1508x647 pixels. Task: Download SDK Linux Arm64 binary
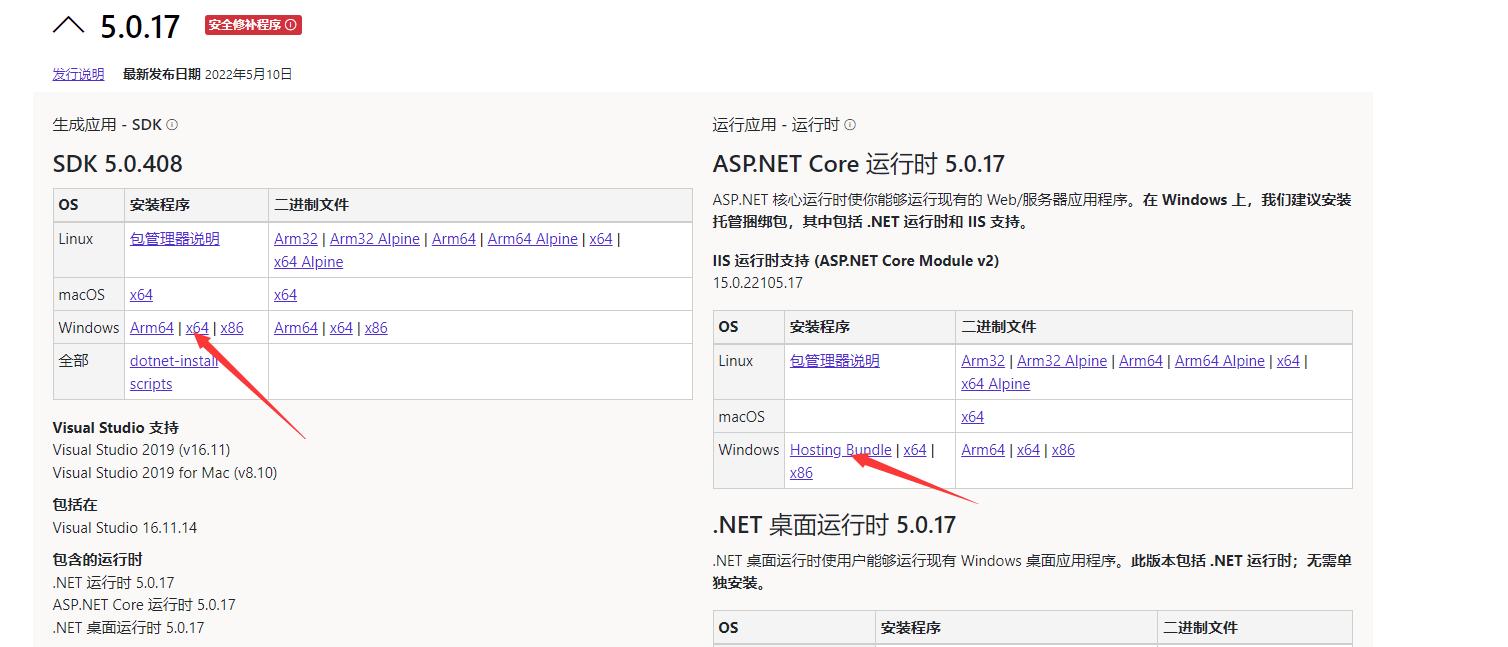[x=454, y=239]
